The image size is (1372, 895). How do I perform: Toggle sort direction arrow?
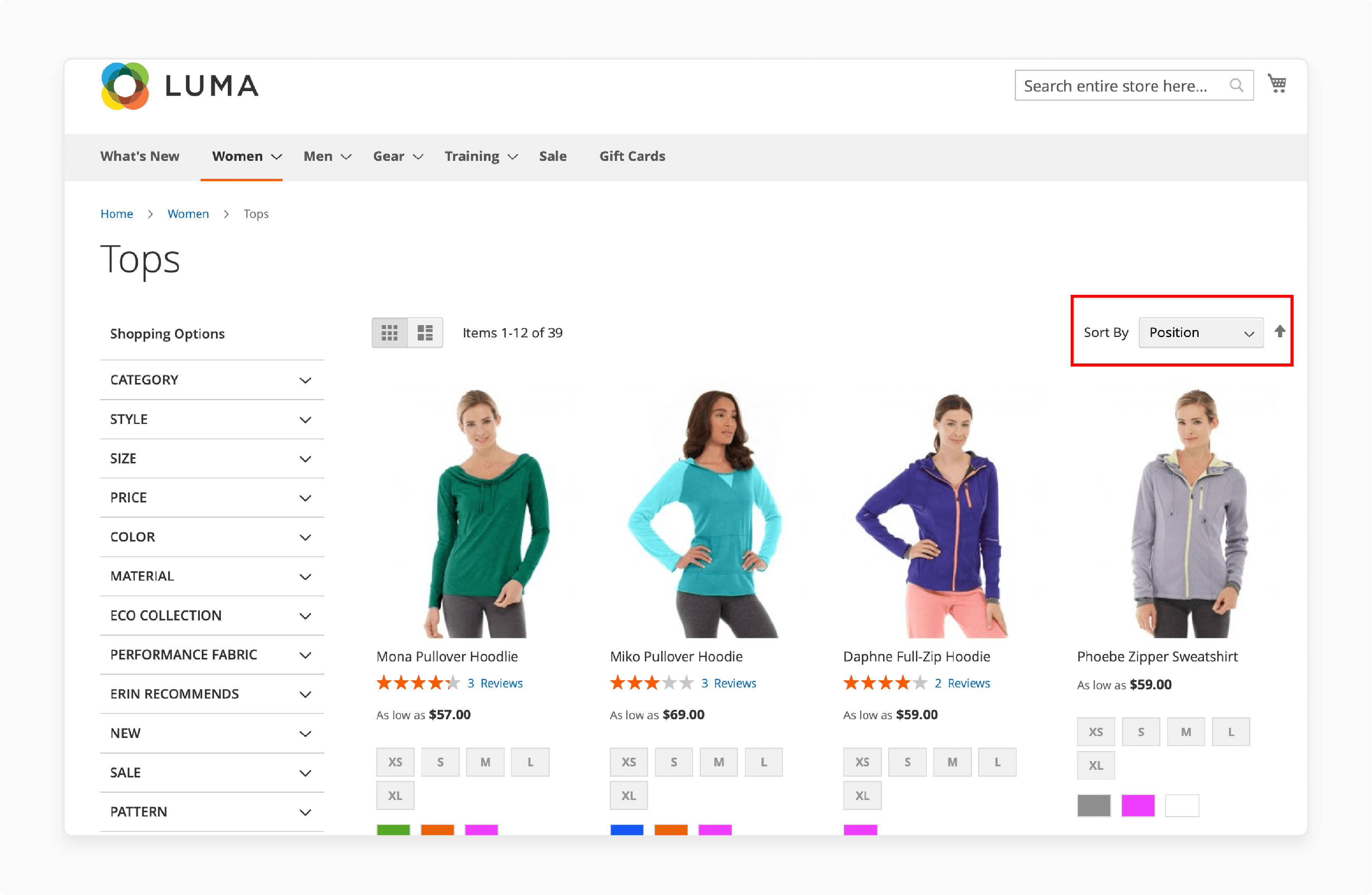(1280, 332)
